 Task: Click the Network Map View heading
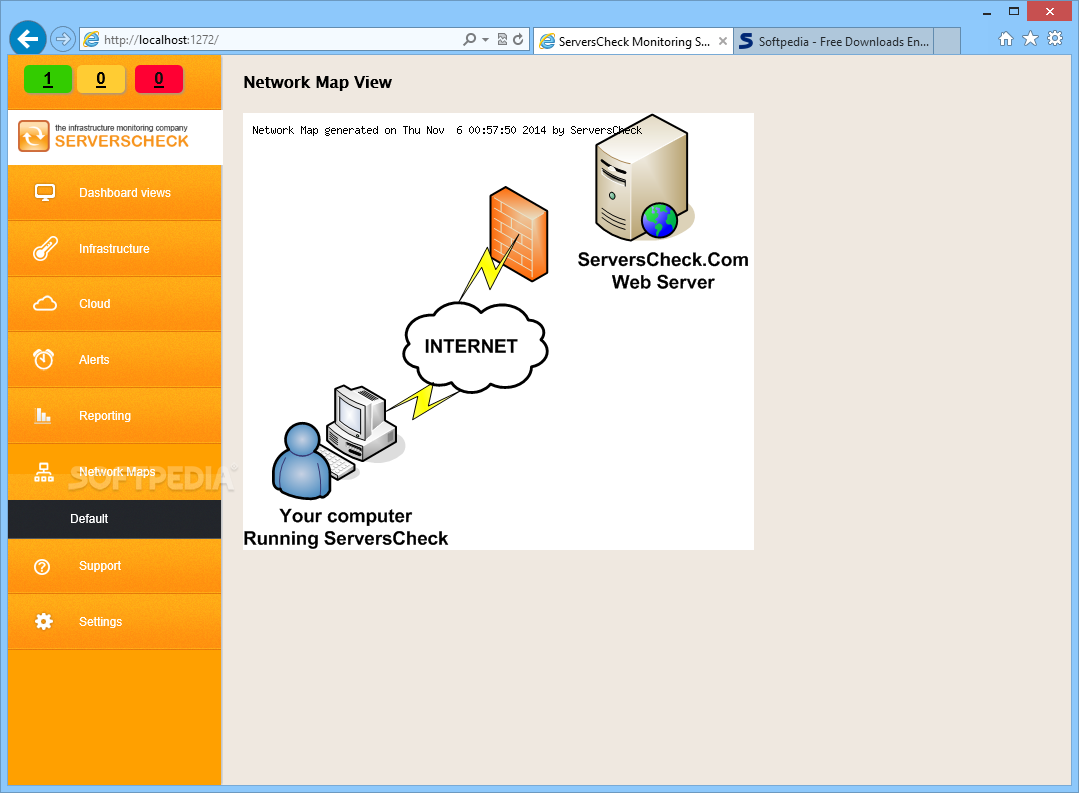click(x=317, y=83)
